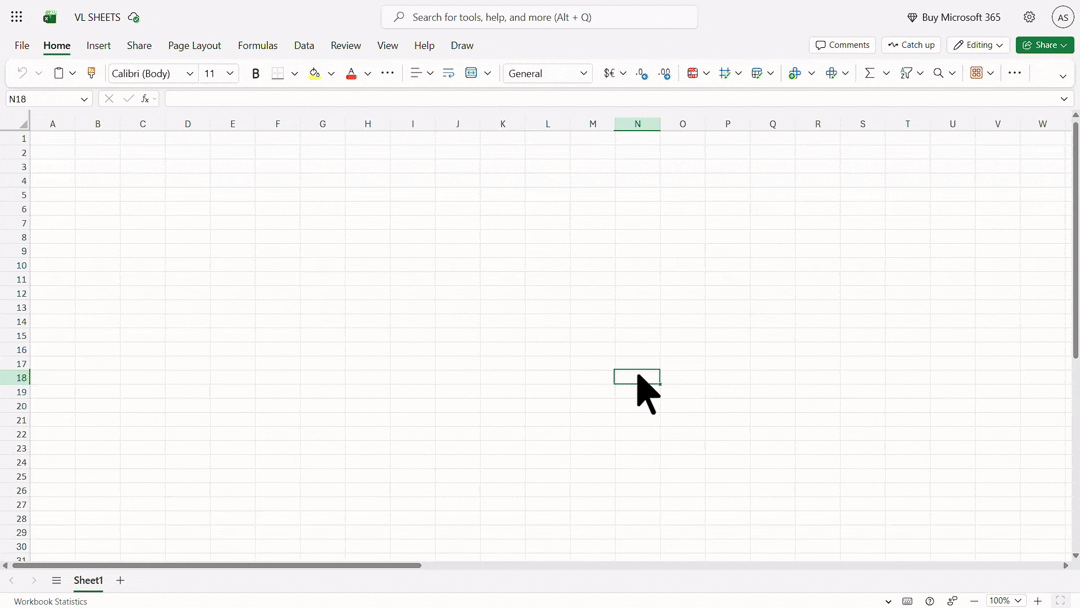Show more font options ellipsis

(x=388, y=73)
